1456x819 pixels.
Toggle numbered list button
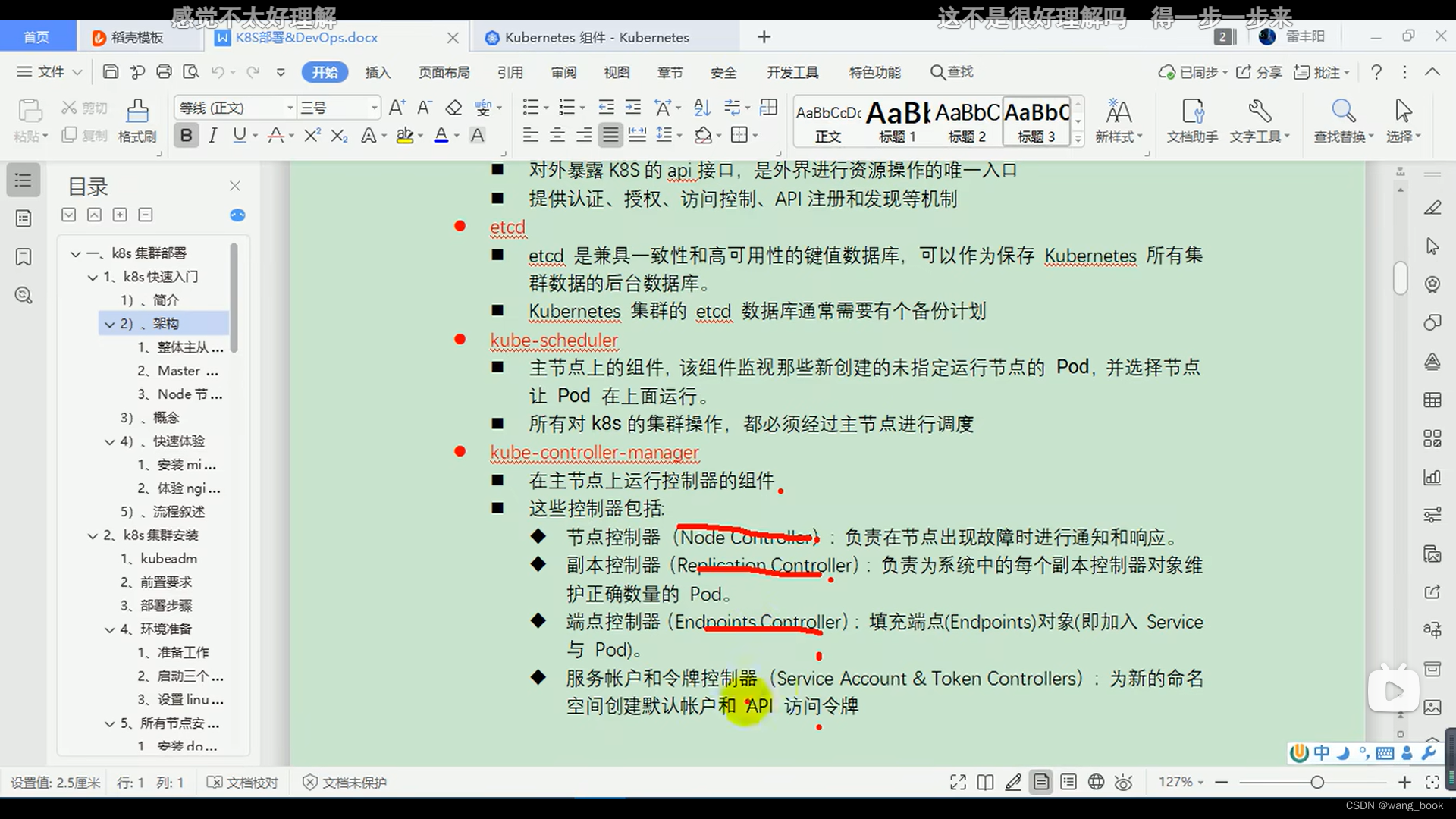pyautogui.click(x=566, y=108)
